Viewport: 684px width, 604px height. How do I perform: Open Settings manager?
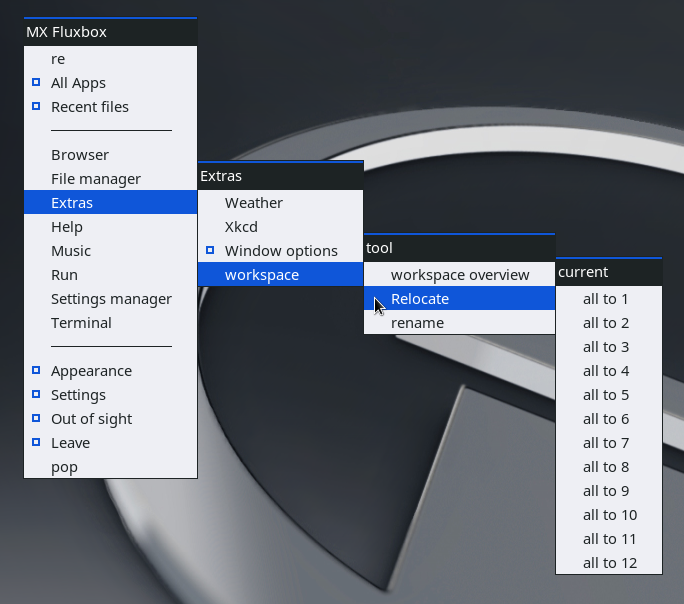pos(110,298)
